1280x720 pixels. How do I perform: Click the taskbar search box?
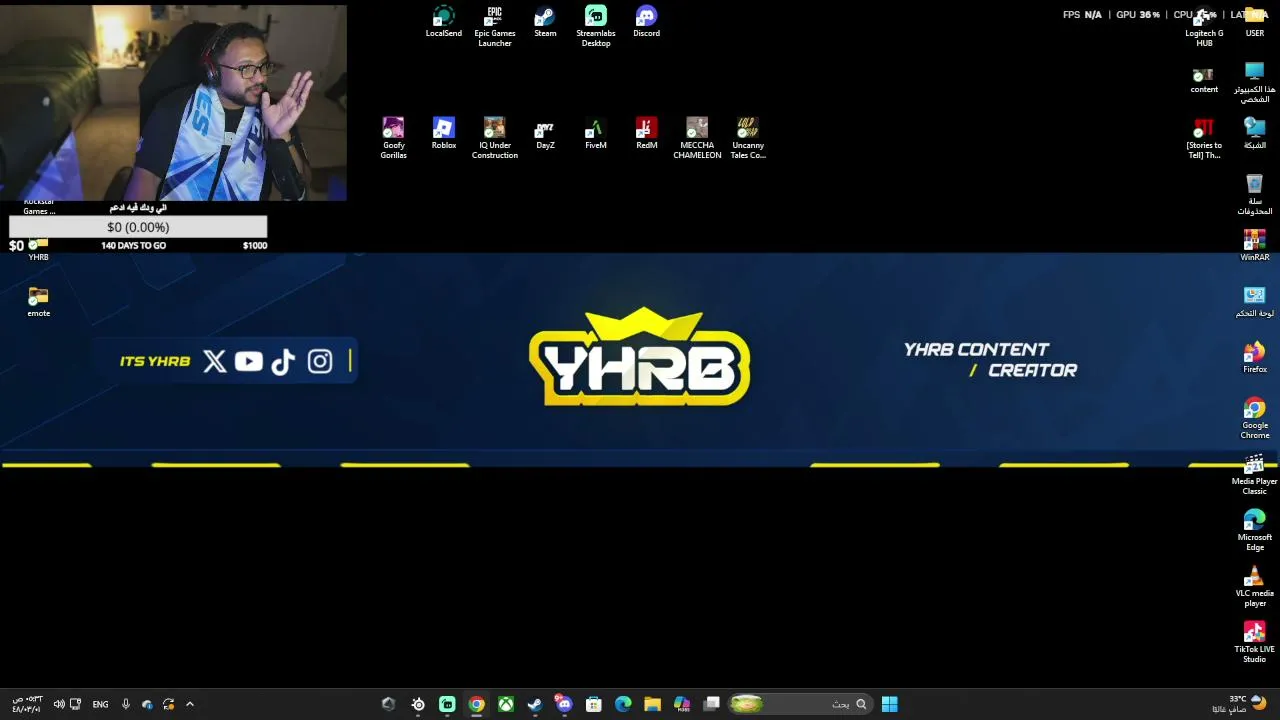pyautogui.click(x=800, y=704)
